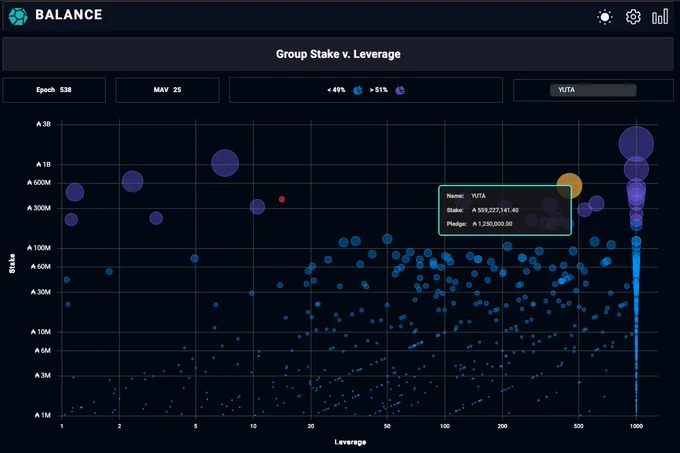
Task: Toggle light mode sun icon
Action: [605, 17]
